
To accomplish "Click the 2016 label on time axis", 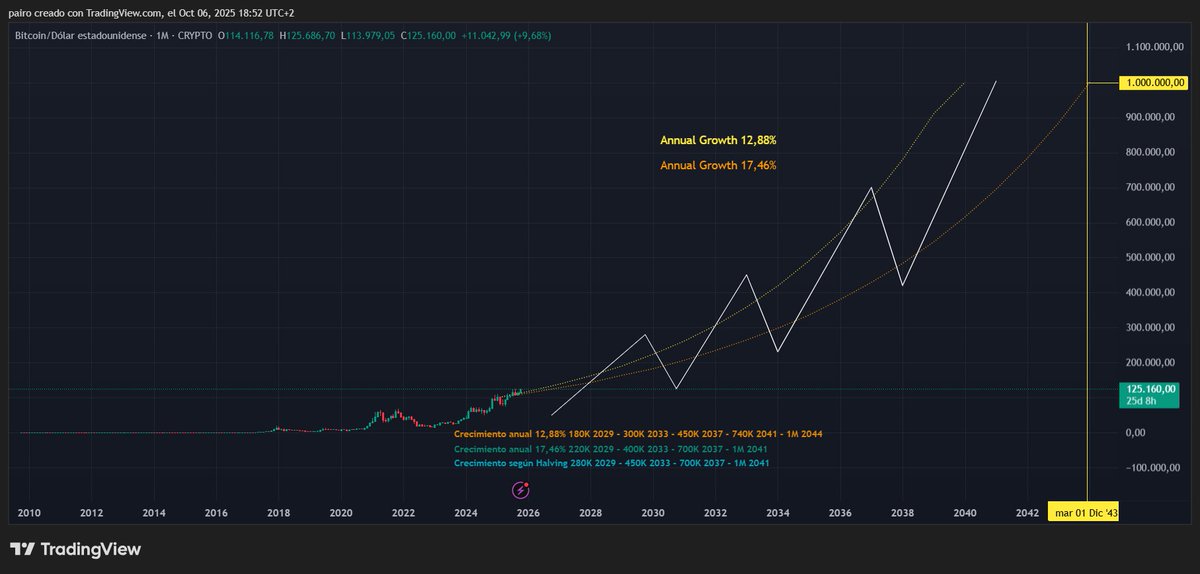I will coord(216,513).
